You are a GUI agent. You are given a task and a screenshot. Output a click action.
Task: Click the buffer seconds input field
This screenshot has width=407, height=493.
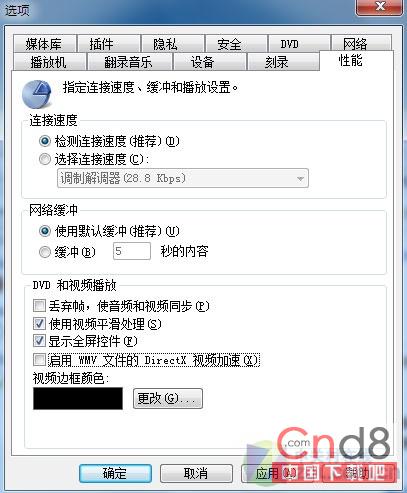pos(132,251)
